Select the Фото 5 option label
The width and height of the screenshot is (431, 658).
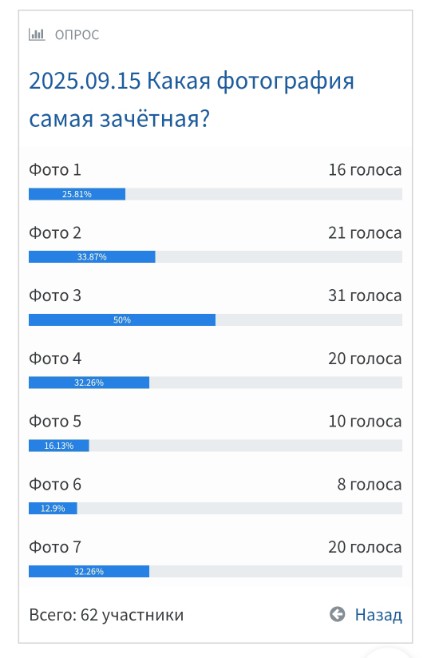(55, 421)
